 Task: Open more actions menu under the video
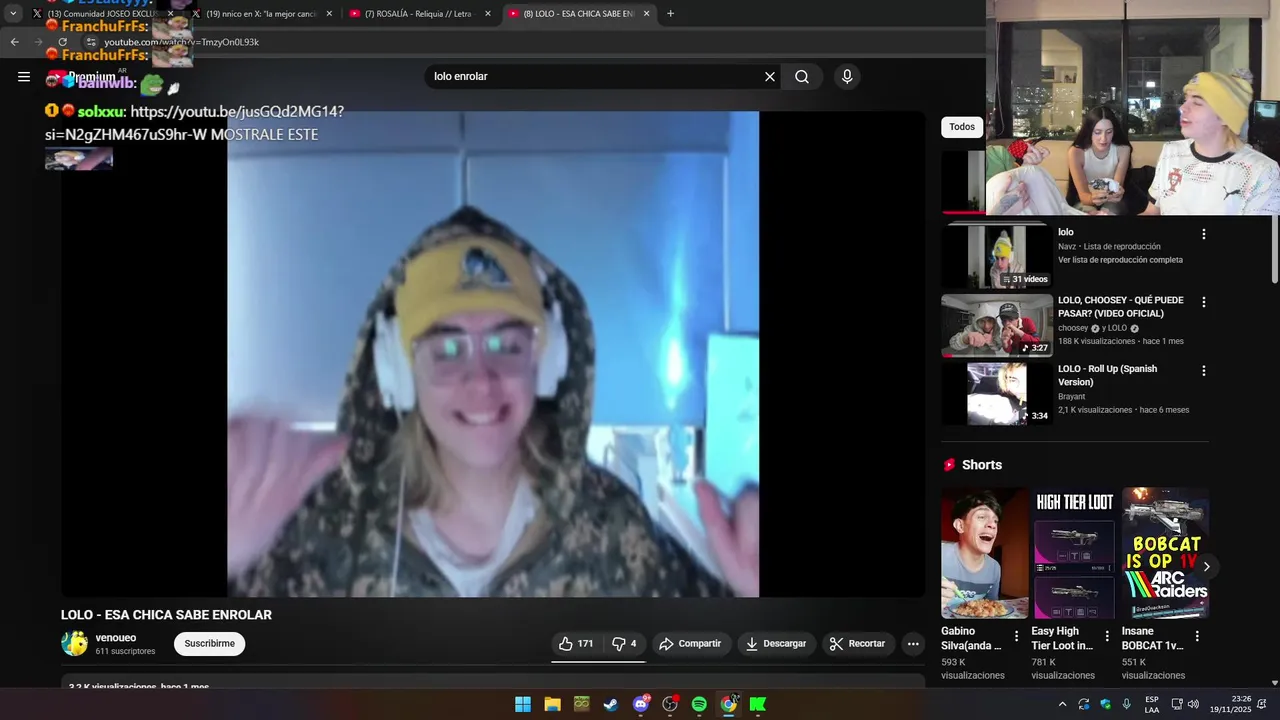pos(913,644)
